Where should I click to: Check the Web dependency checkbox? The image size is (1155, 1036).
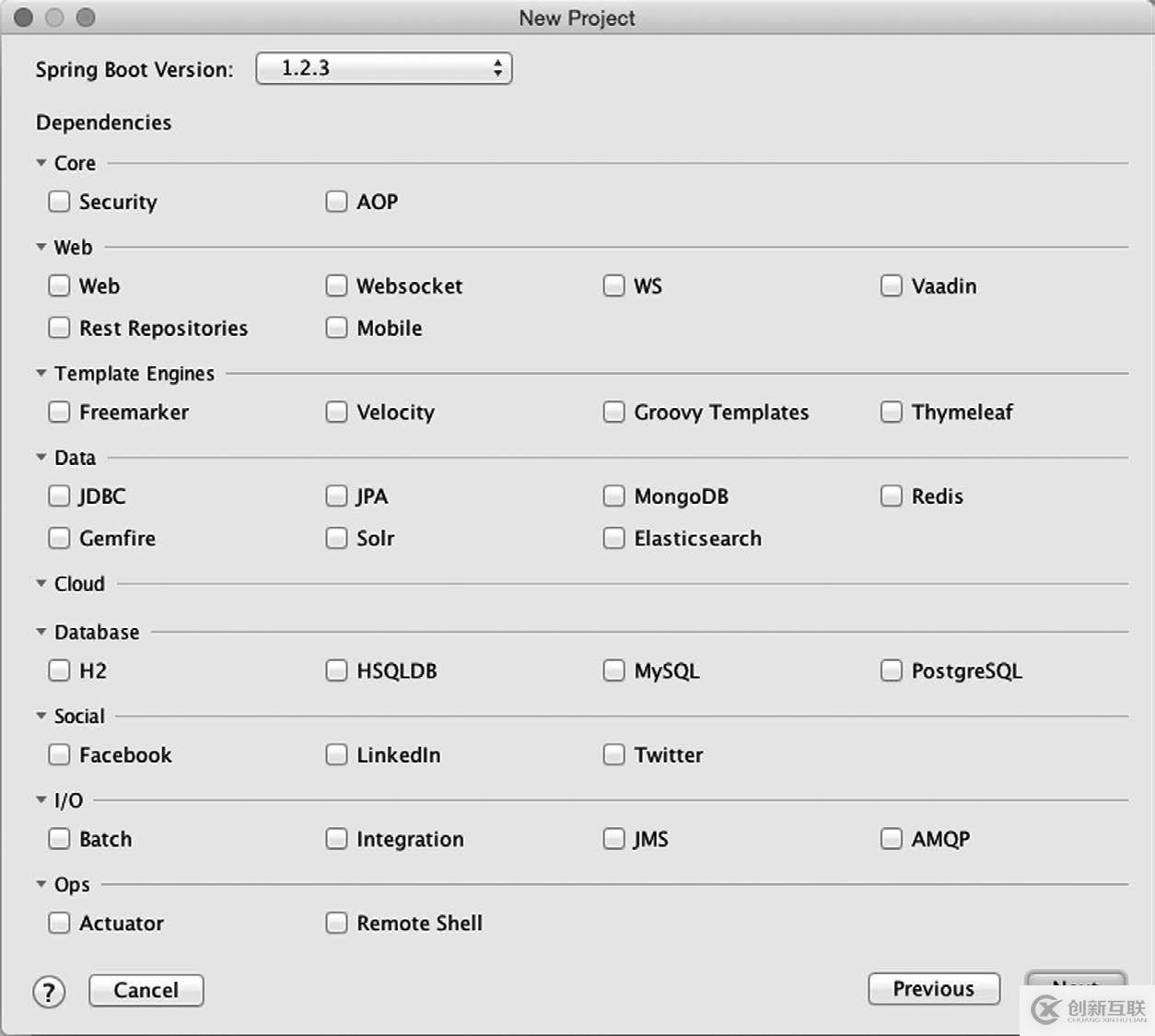59,286
